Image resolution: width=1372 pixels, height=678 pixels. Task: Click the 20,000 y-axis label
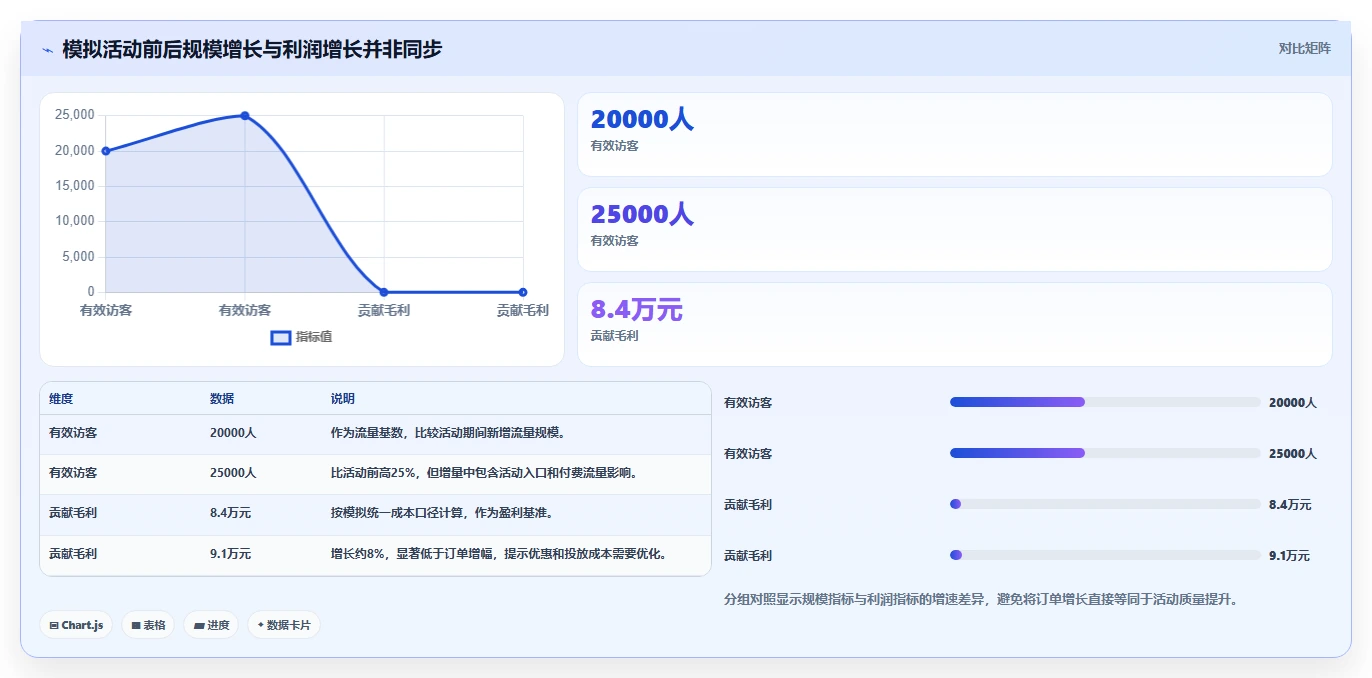click(75, 151)
